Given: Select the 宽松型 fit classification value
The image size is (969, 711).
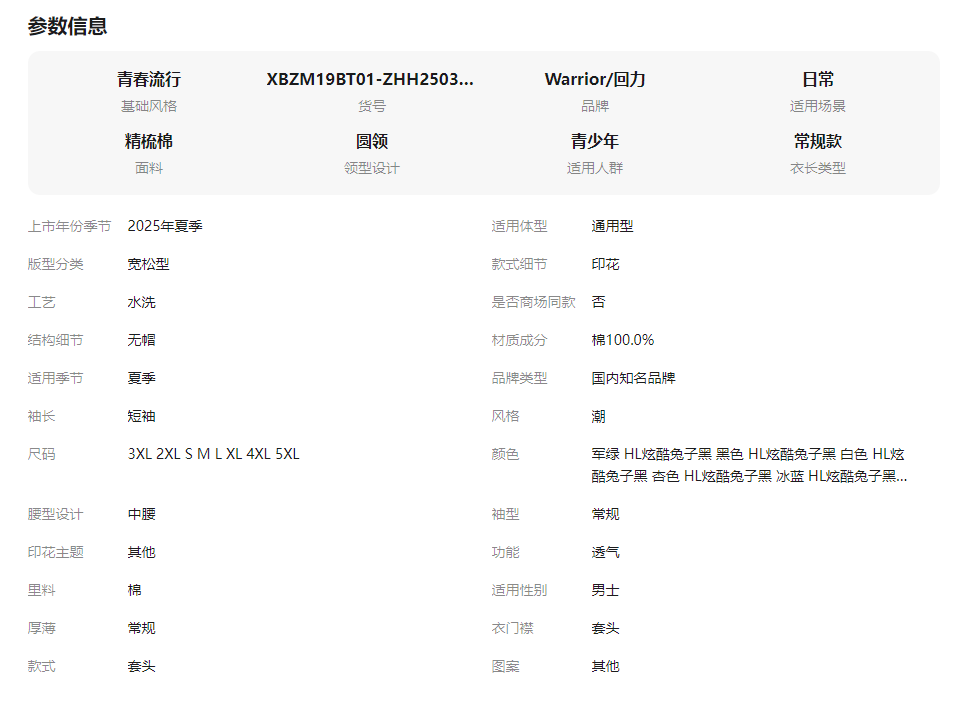Looking at the screenshot, I should pos(148,264).
